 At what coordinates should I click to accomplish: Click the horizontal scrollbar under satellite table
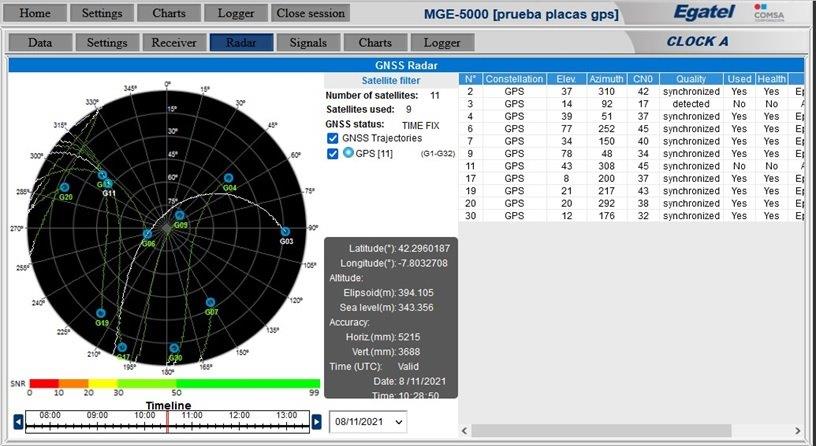(x=601, y=431)
